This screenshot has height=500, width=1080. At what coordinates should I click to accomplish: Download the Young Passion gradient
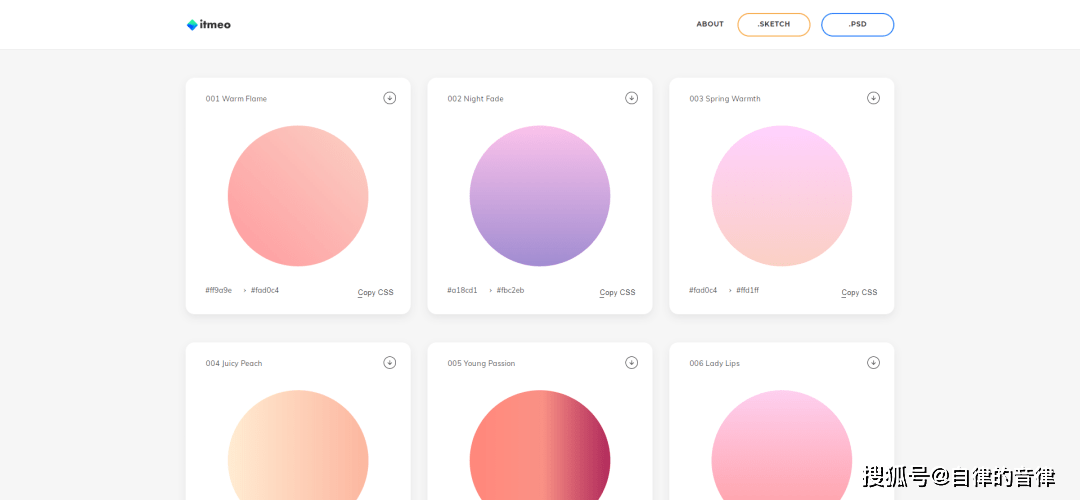click(632, 362)
